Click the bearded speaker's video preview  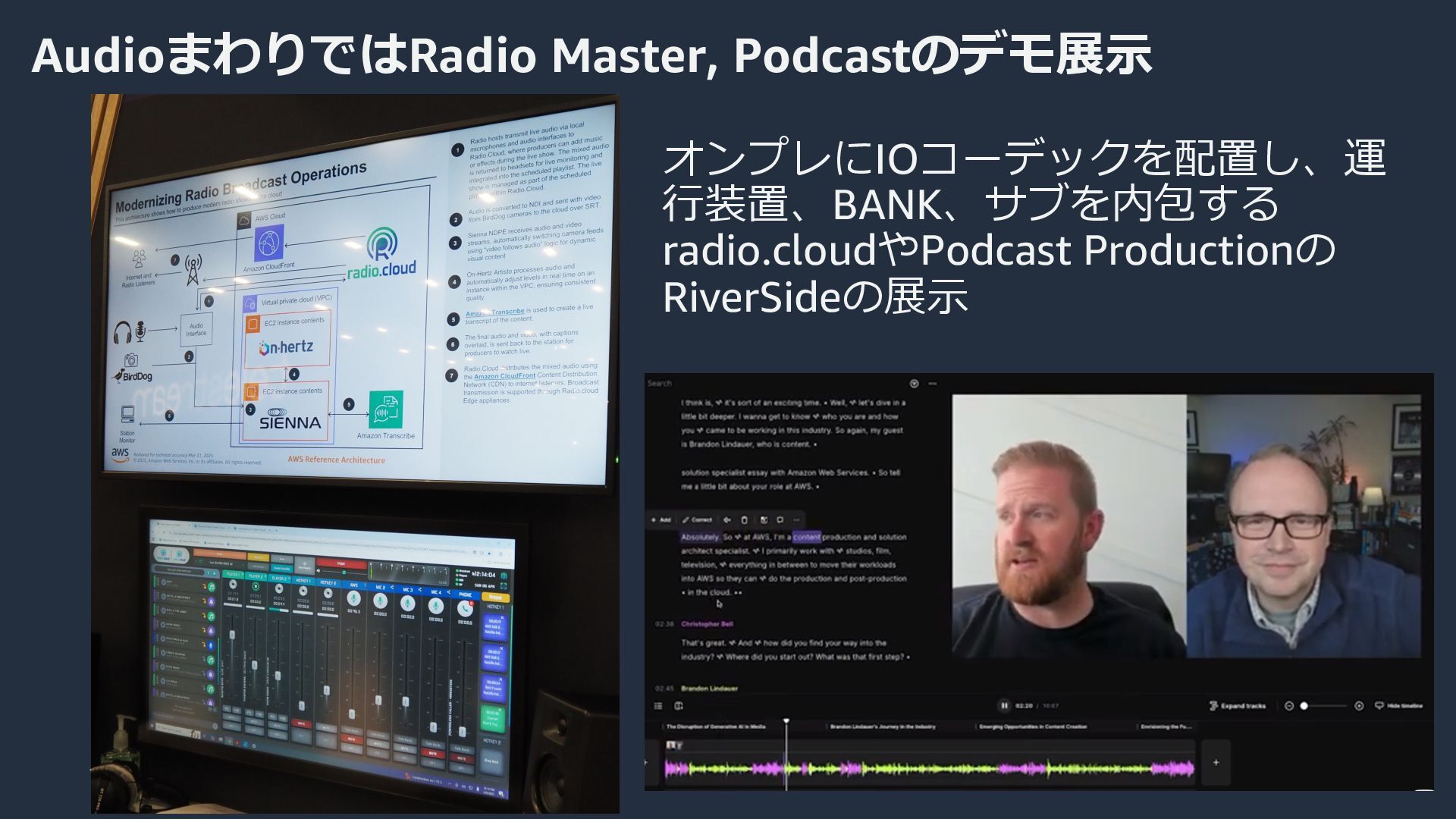point(1069,526)
